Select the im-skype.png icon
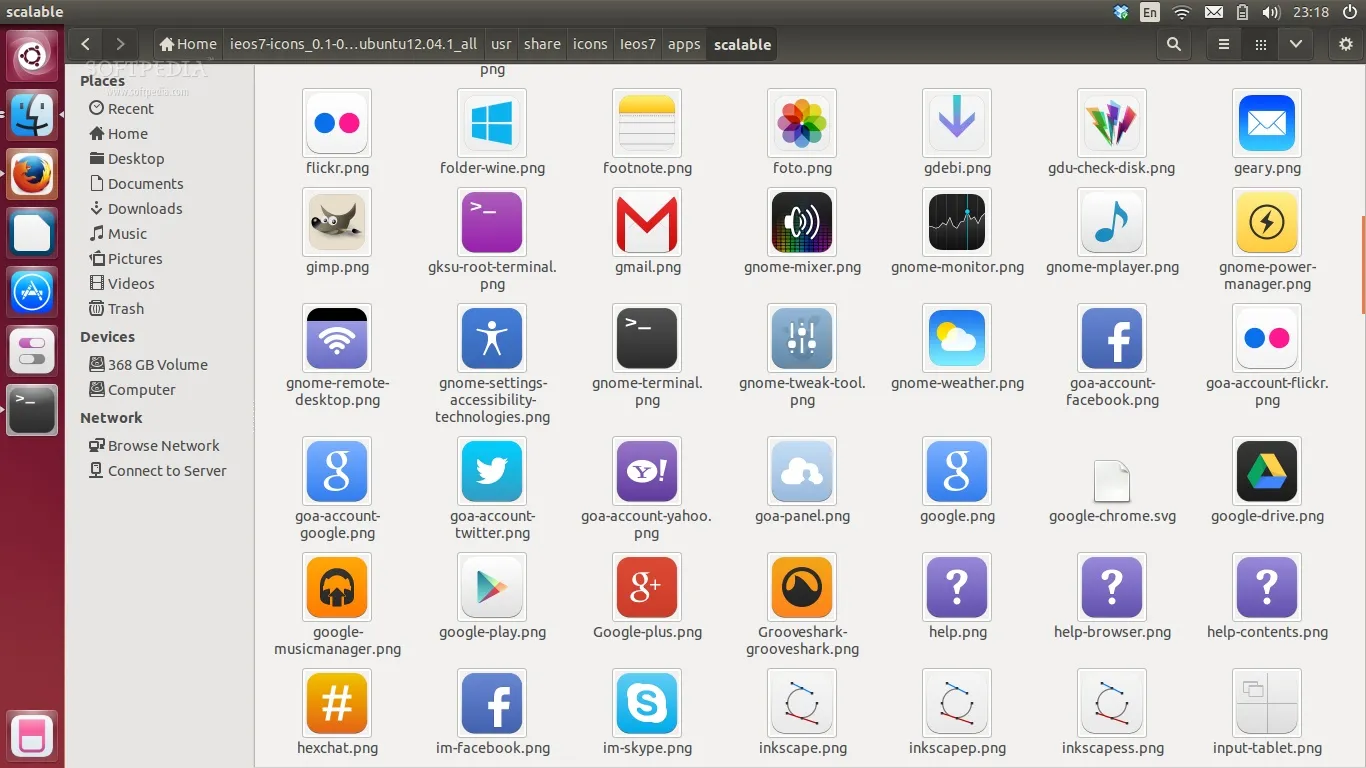The image size is (1366, 768). [x=647, y=703]
